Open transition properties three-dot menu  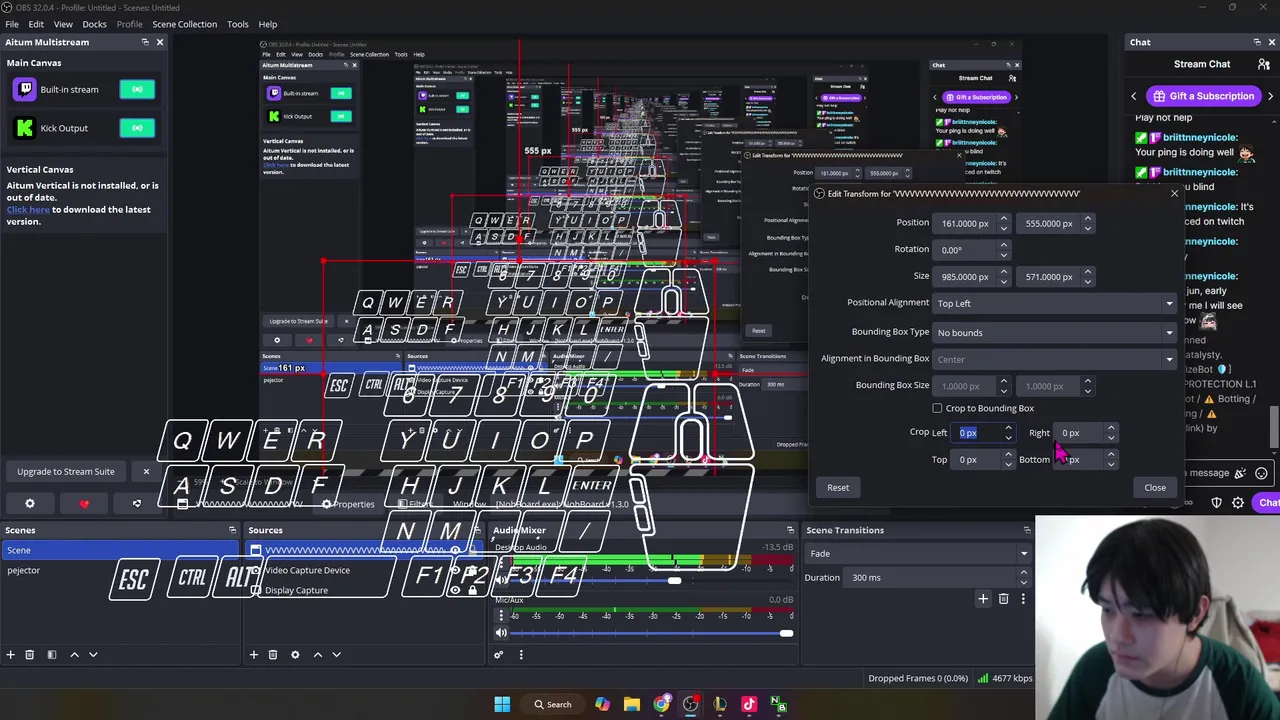click(1024, 598)
